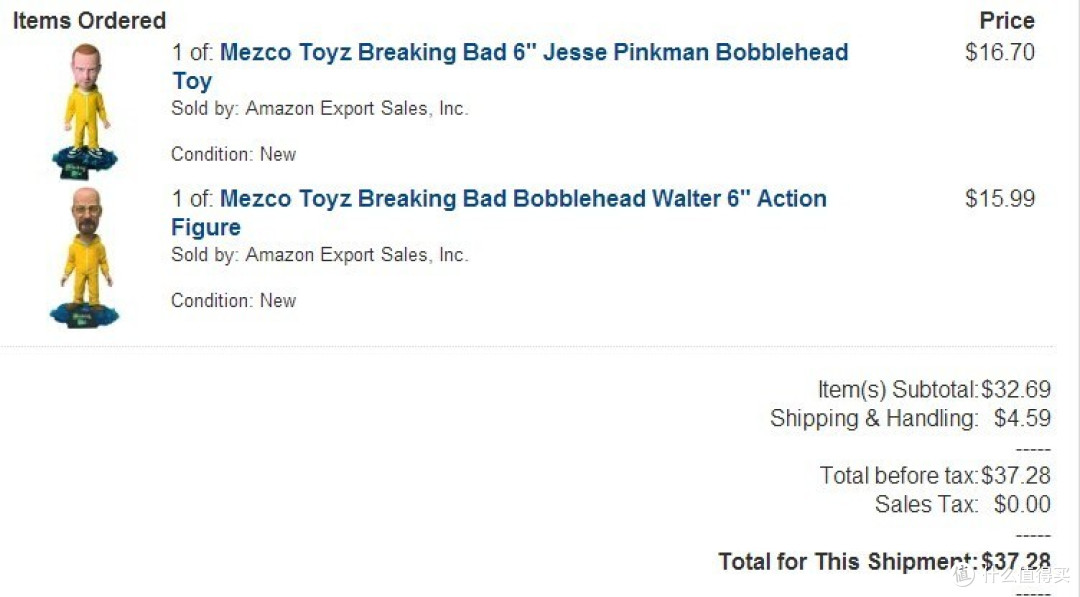The height and width of the screenshot is (597, 1080).
Task: Click the Total for This Shipment amount
Action: (x=1016, y=562)
